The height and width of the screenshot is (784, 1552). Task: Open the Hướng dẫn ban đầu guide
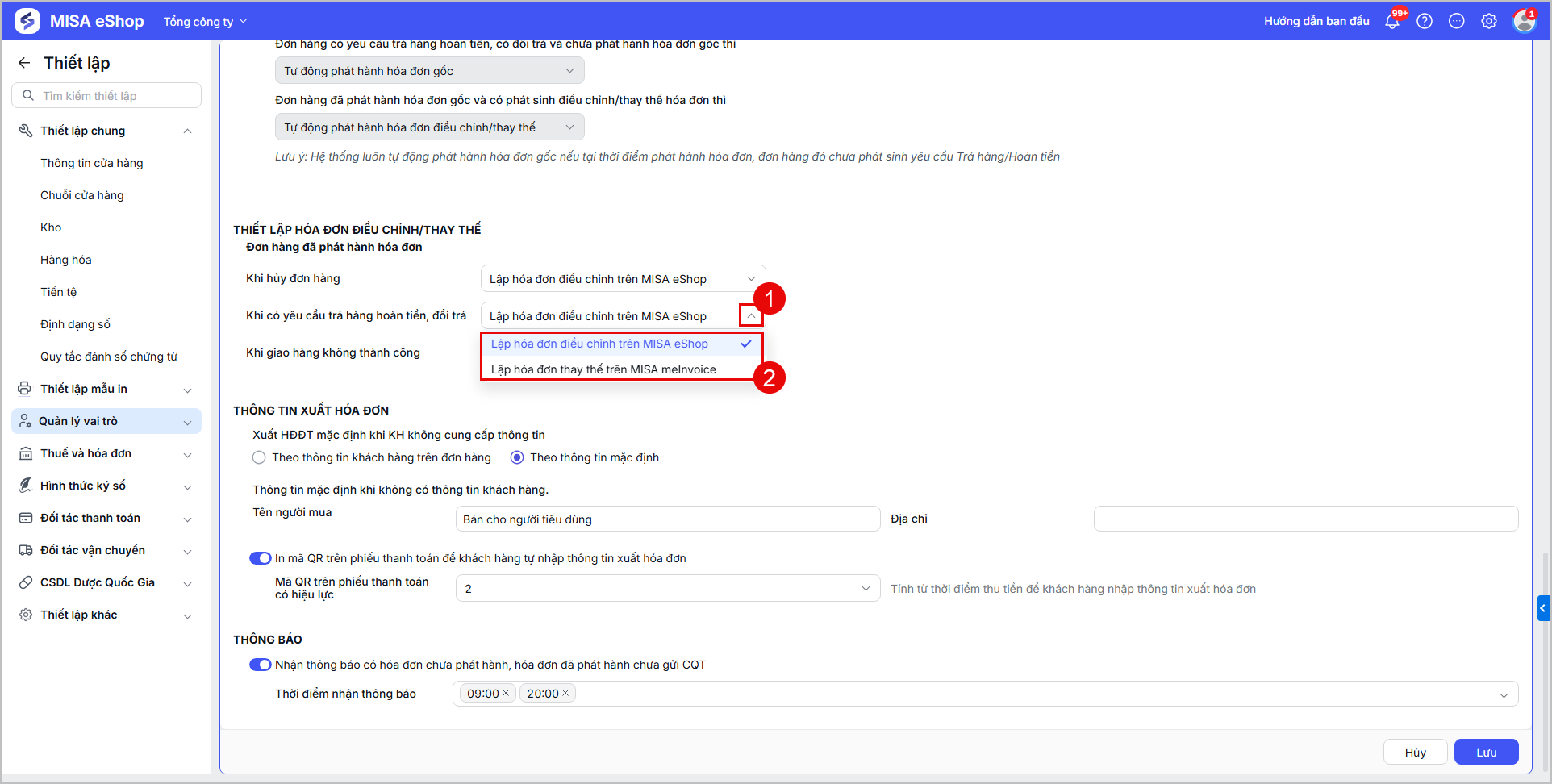click(1316, 21)
